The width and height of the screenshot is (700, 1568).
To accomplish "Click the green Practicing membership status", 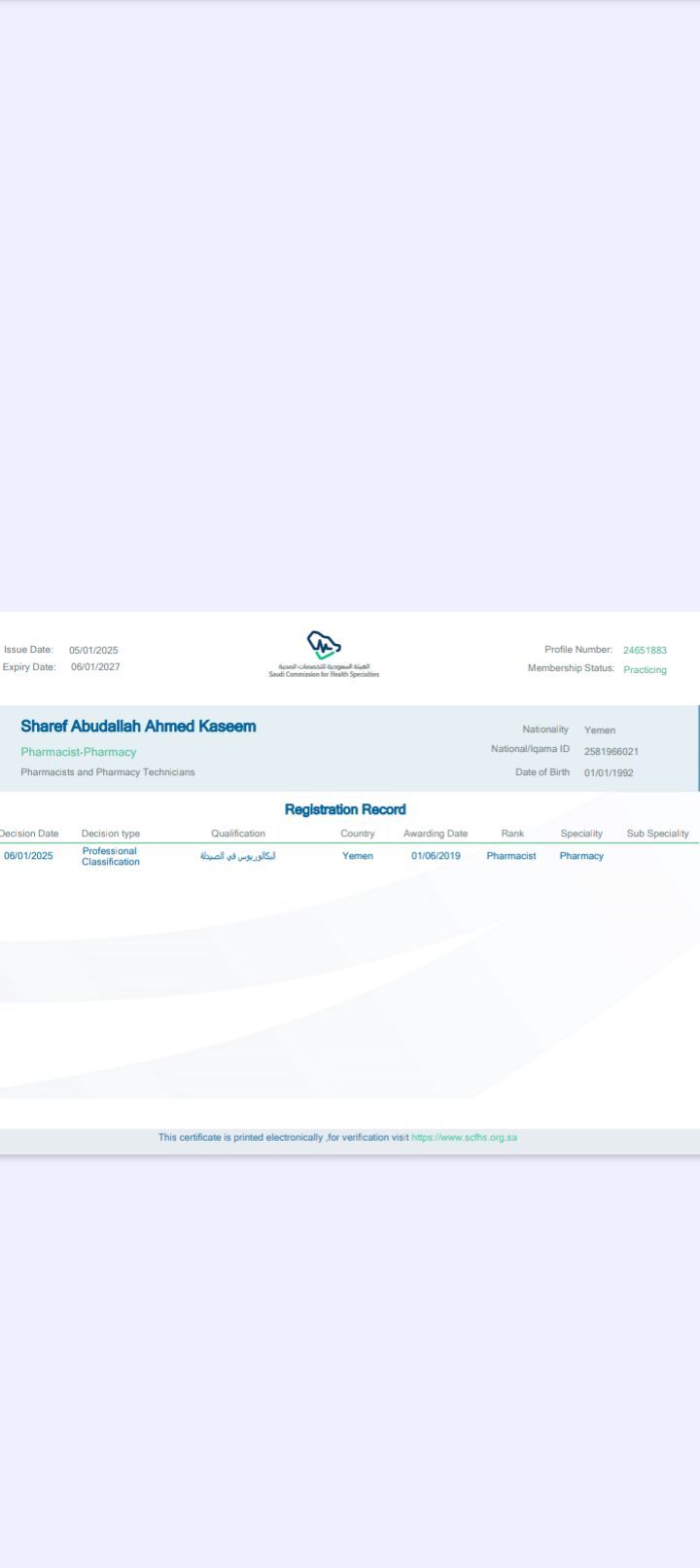I will tap(645, 670).
